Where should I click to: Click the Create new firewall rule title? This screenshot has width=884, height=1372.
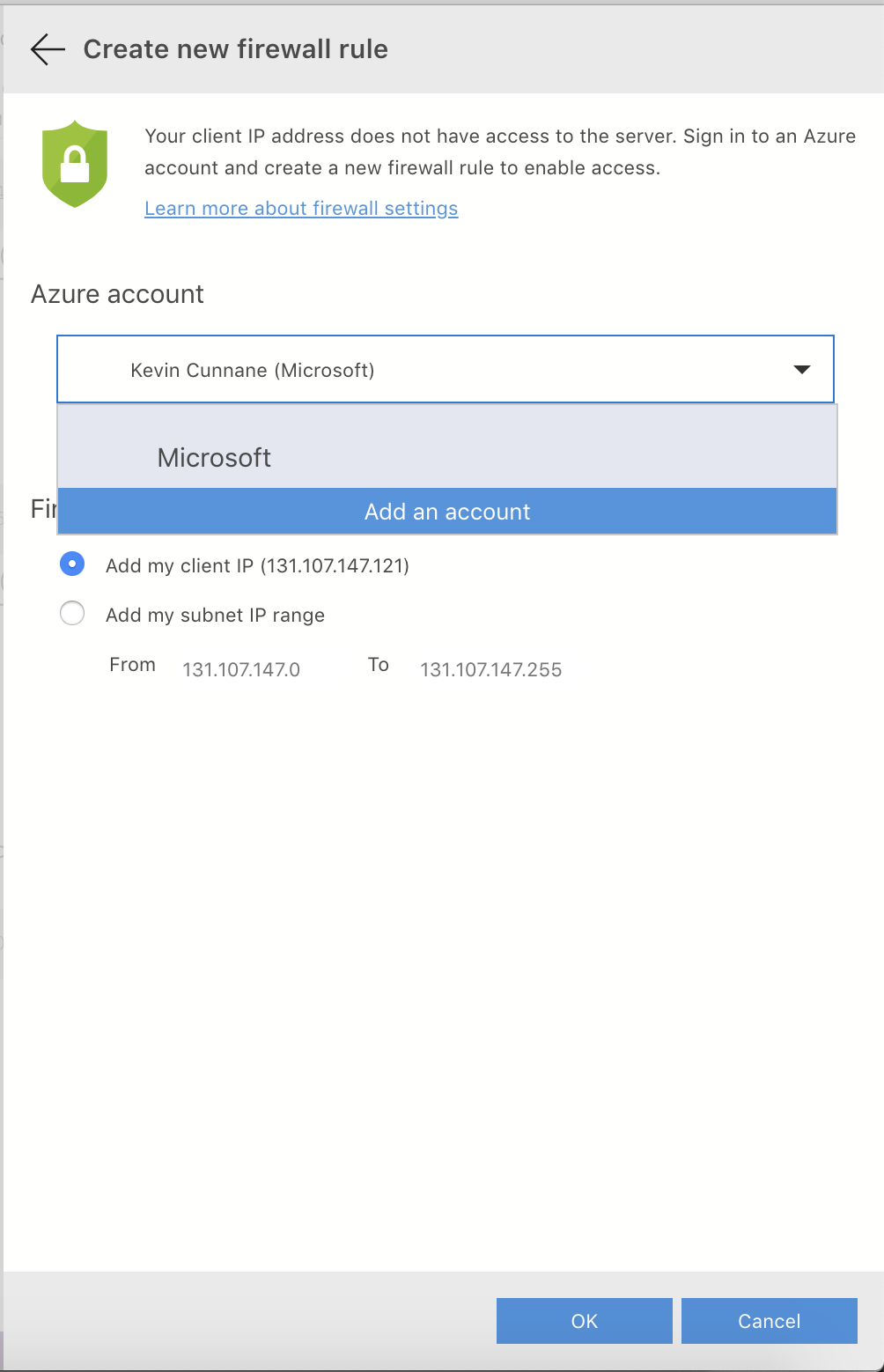(x=235, y=49)
